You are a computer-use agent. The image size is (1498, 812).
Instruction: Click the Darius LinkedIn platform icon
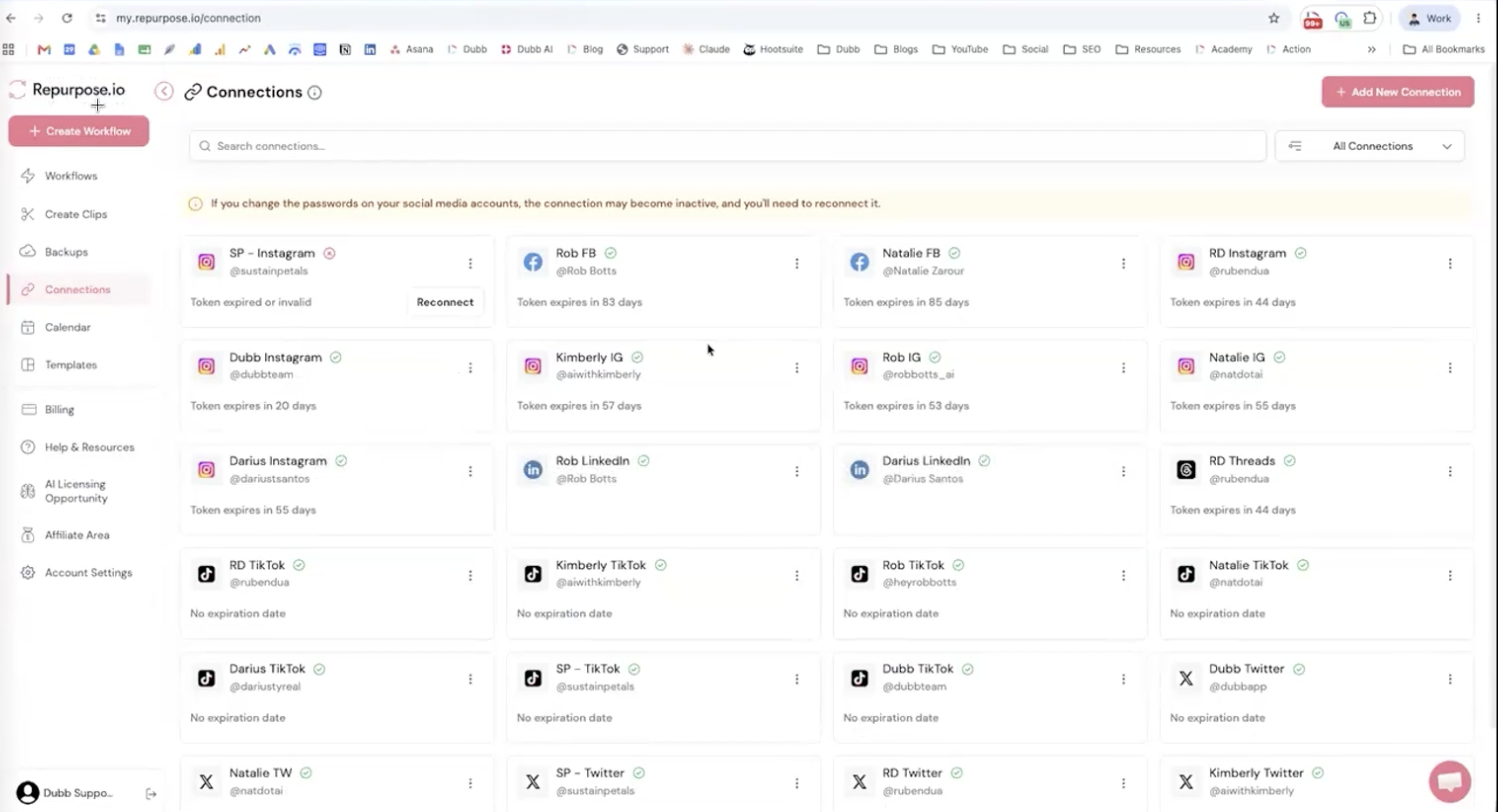click(859, 470)
